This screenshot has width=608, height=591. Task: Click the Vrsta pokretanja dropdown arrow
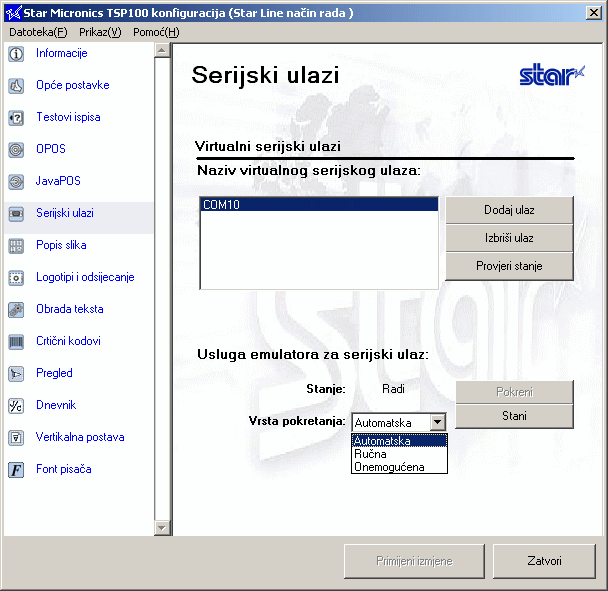point(437,422)
